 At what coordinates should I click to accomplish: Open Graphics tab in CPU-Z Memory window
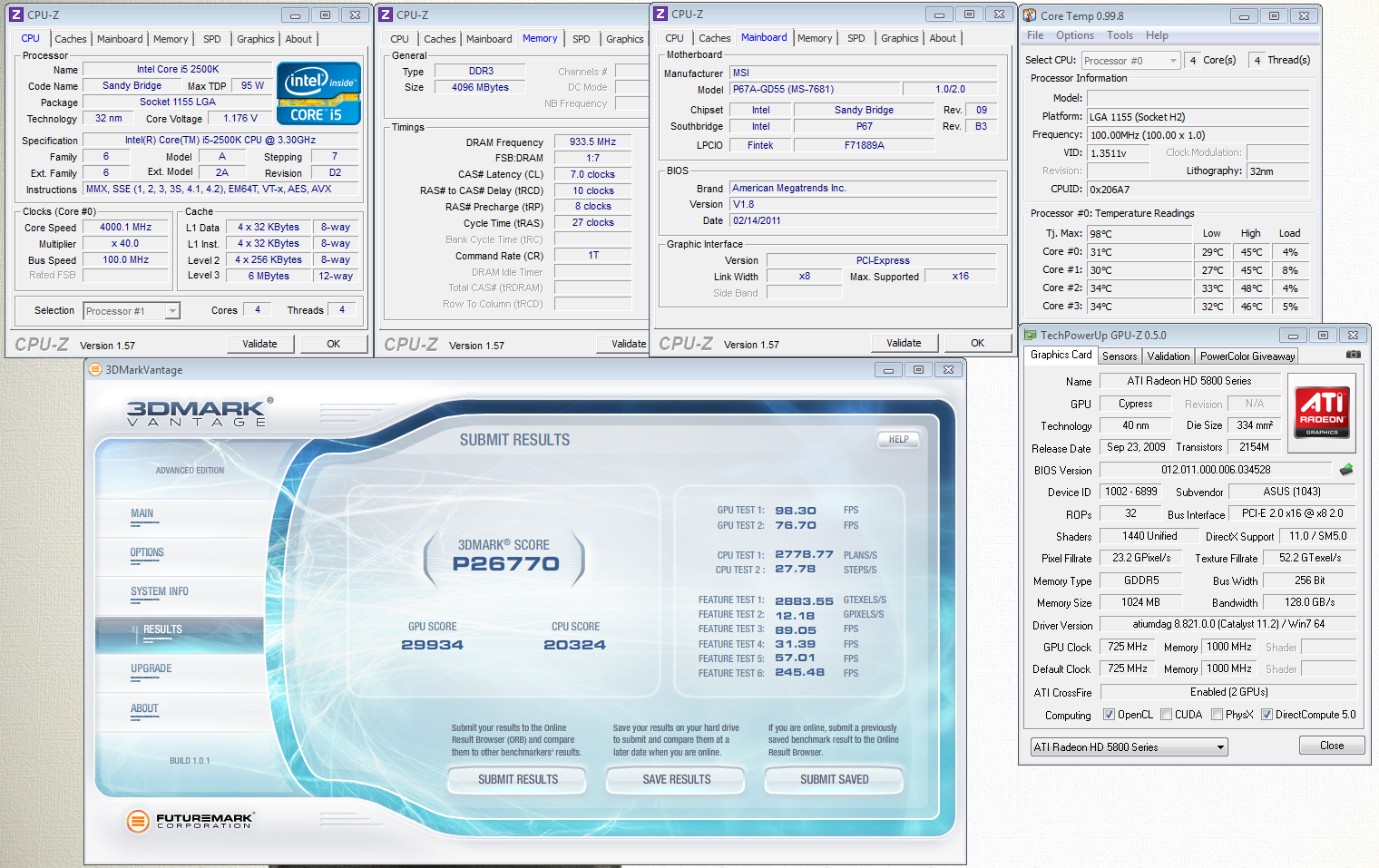tap(624, 39)
